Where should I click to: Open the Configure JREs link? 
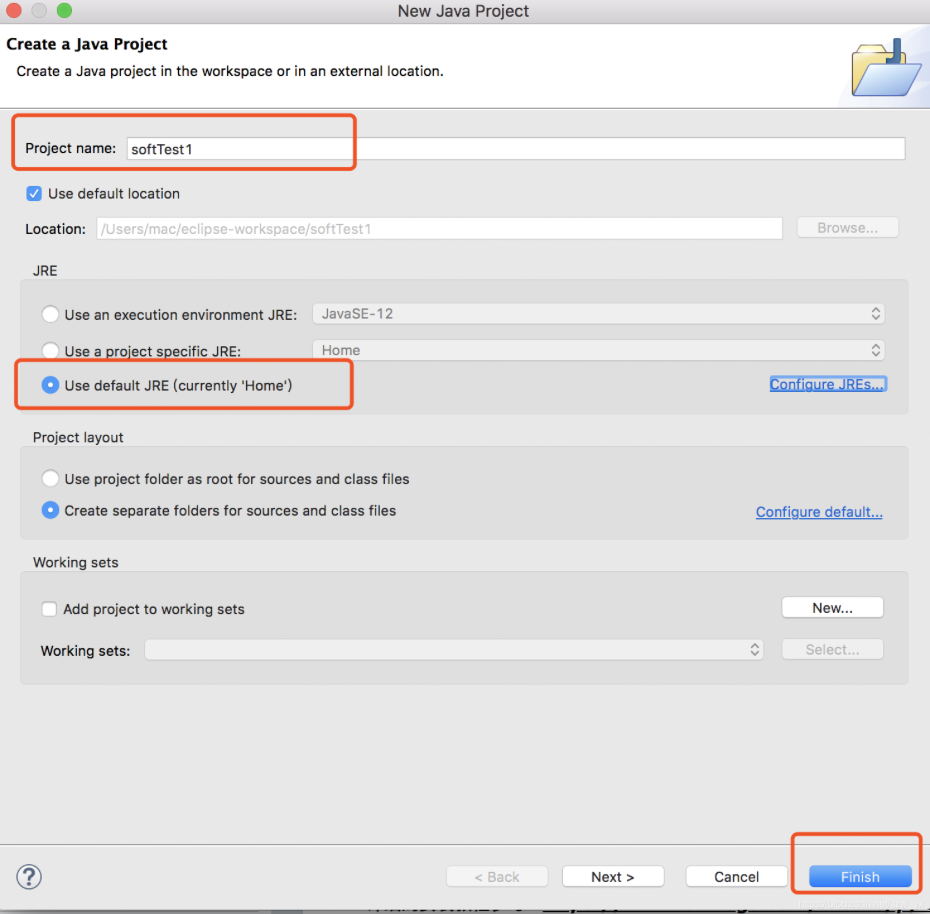tap(827, 384)
